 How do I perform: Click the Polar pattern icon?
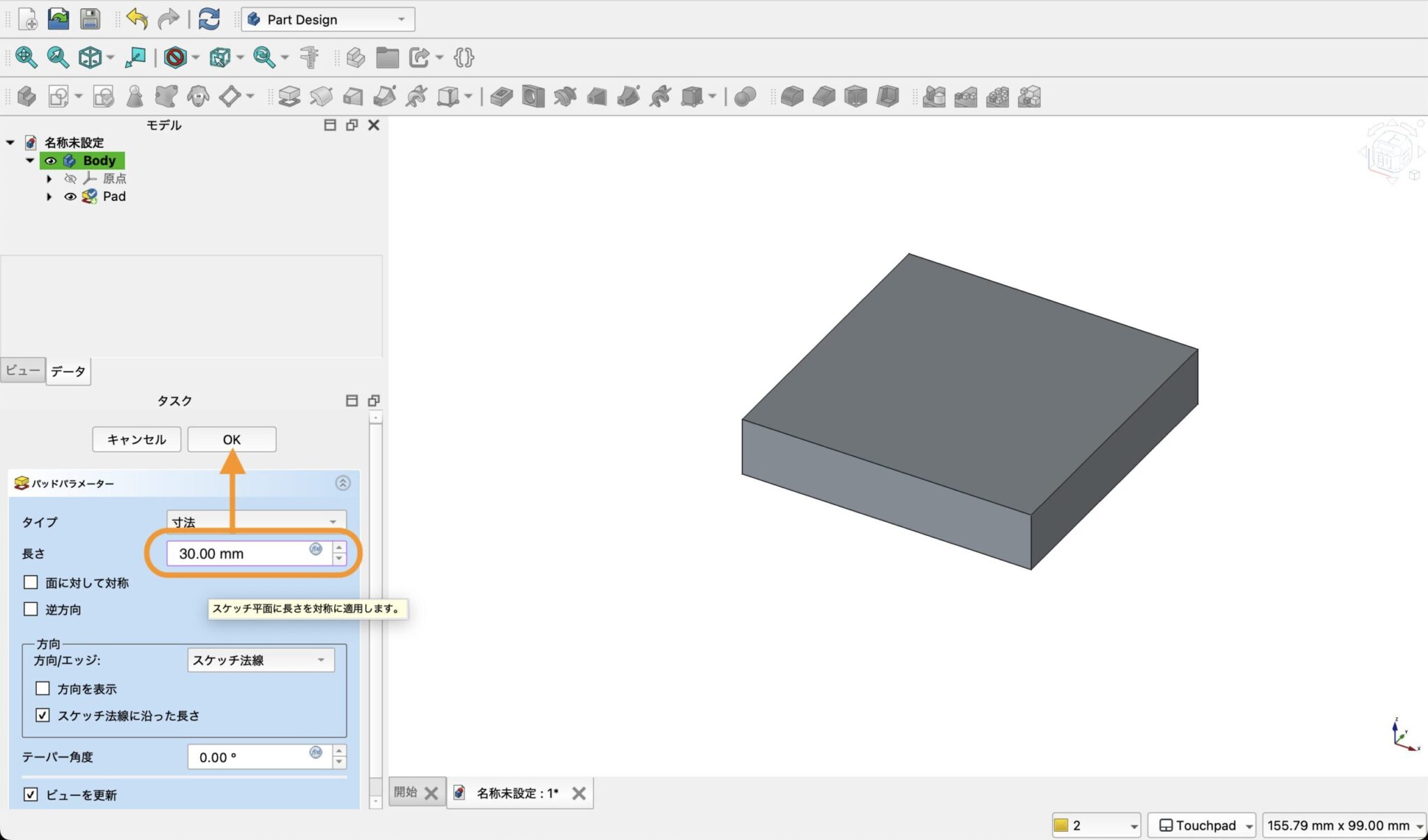click(997, 96)
